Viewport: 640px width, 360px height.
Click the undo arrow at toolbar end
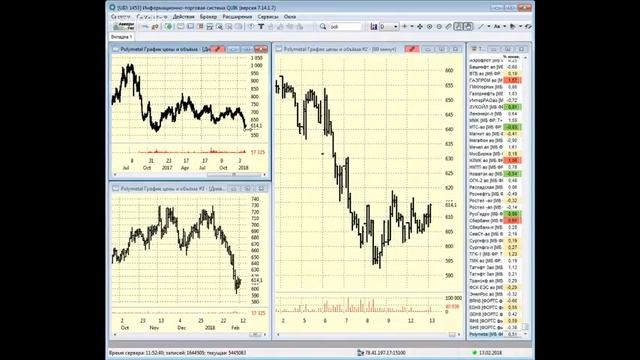click(528, 27)
